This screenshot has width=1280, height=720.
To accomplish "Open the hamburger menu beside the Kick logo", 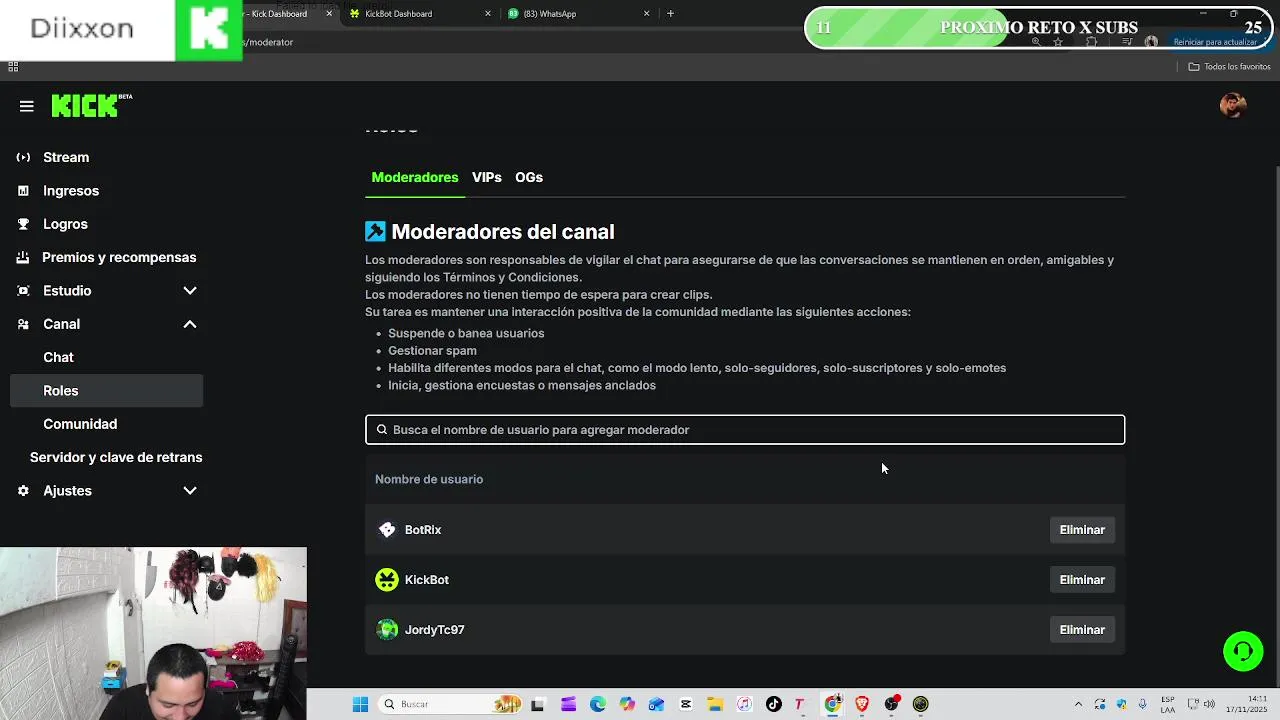I will click(x=27, y=106).
